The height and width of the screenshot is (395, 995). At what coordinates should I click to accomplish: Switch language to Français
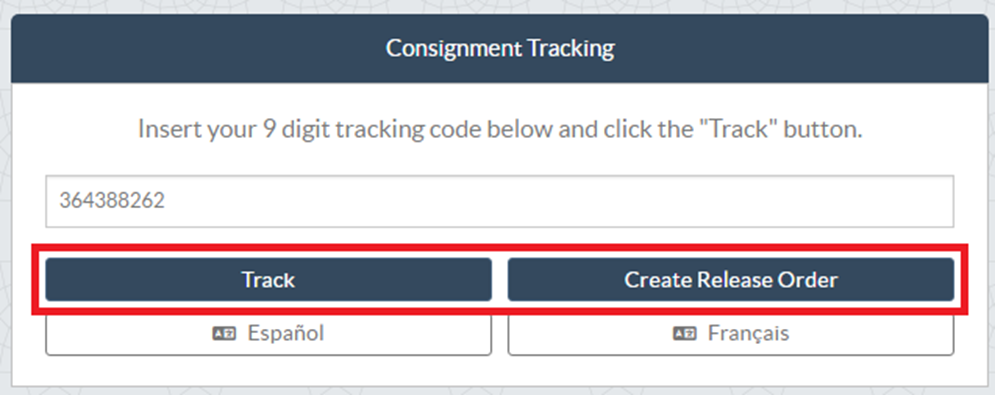(x=731, y=334)
